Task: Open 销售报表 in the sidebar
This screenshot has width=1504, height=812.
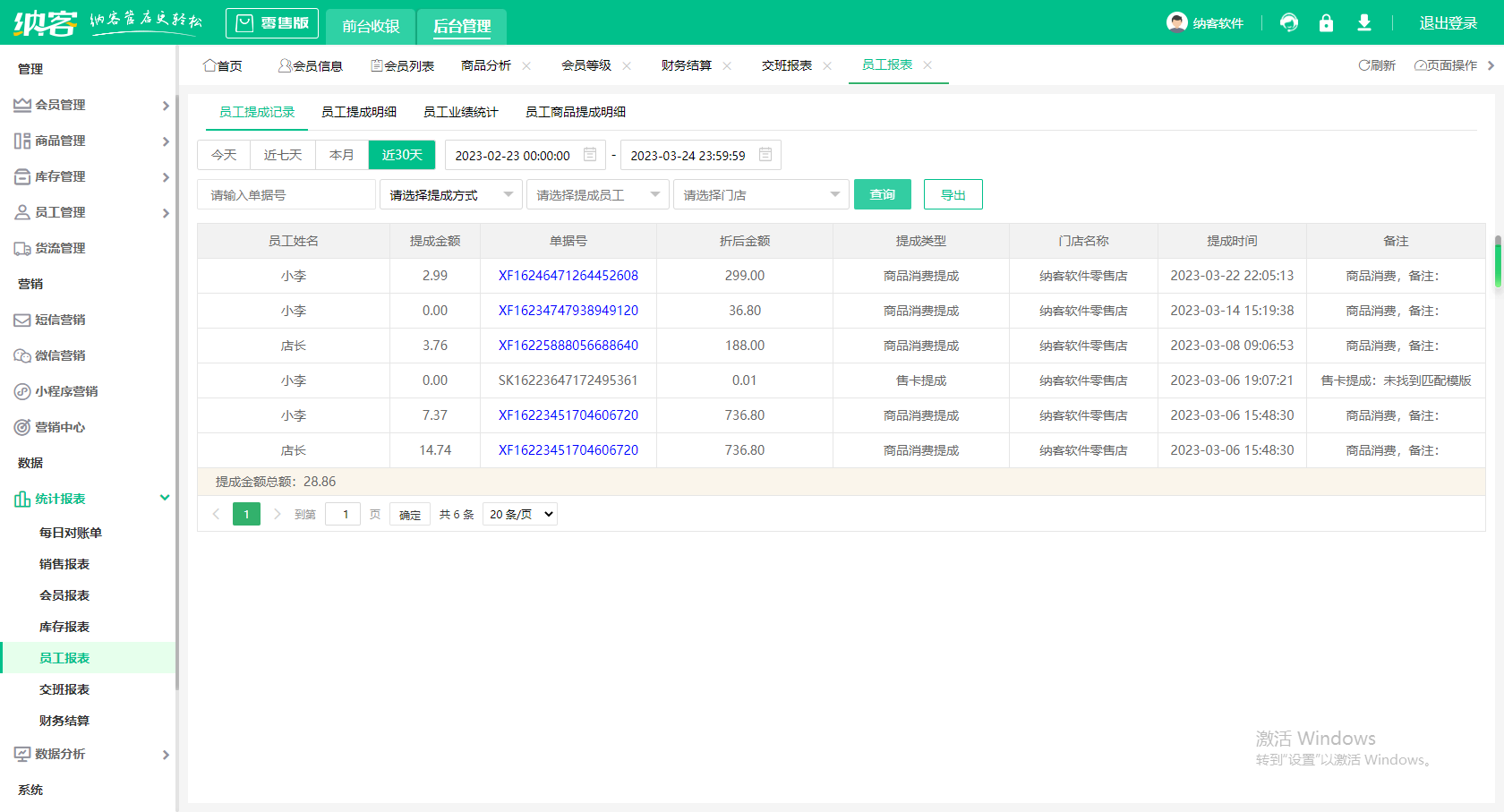Action: 64,564
